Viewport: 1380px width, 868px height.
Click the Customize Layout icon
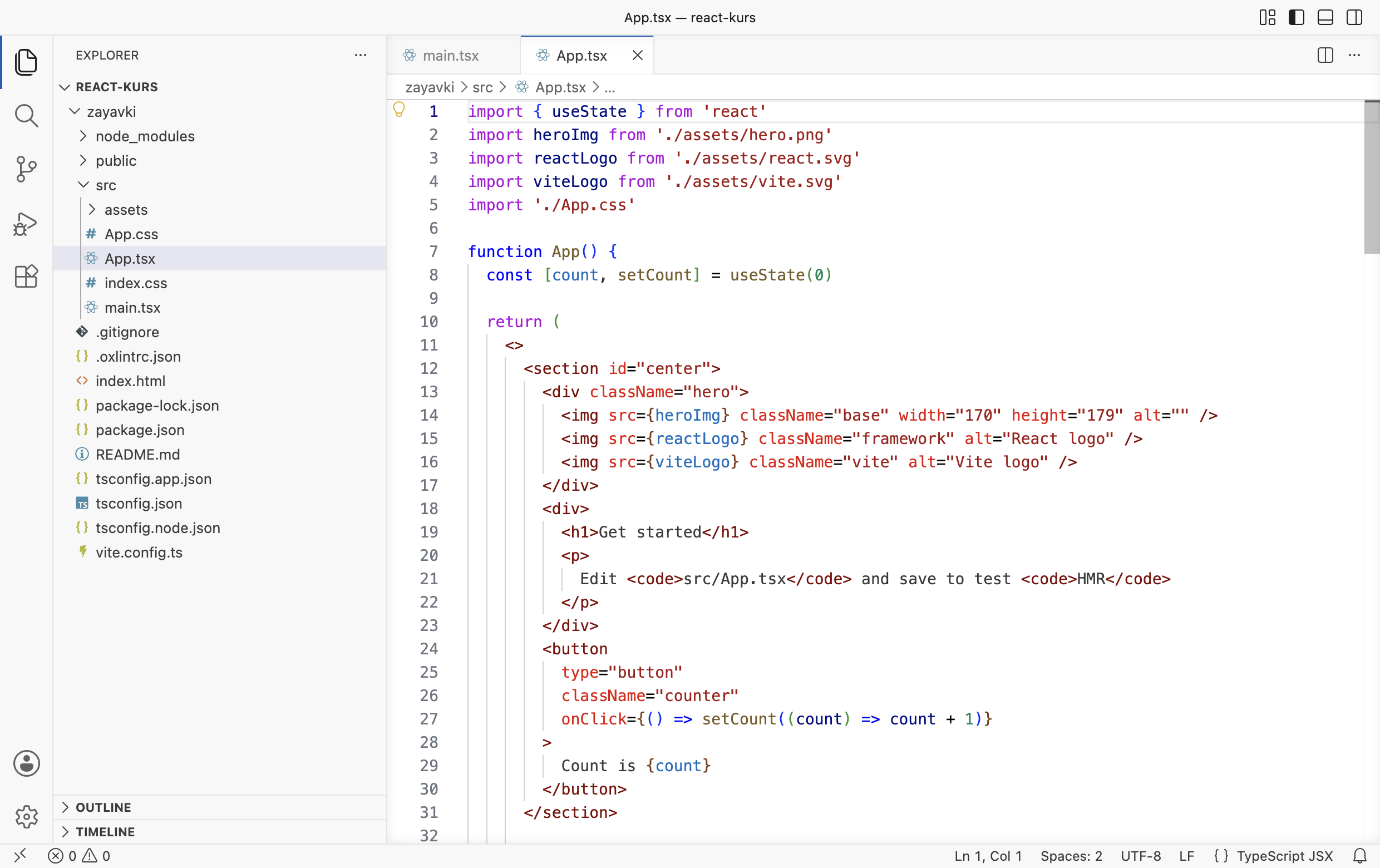click(x=1267, y=17)
